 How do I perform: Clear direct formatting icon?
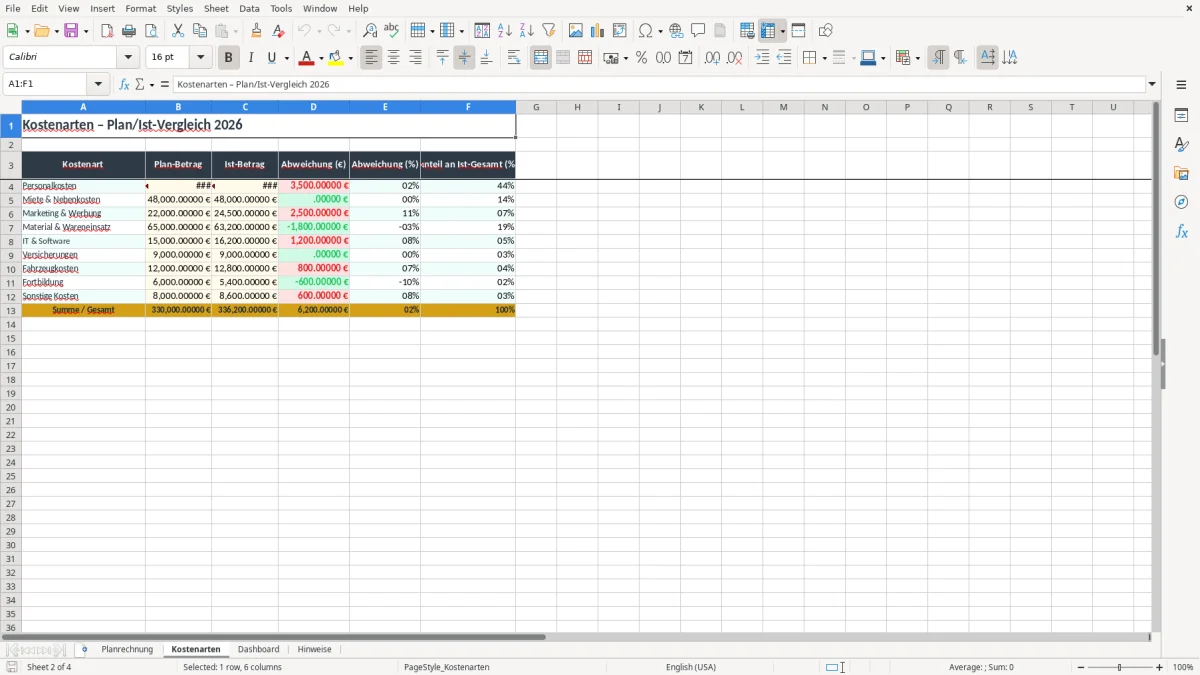(278, 31)
